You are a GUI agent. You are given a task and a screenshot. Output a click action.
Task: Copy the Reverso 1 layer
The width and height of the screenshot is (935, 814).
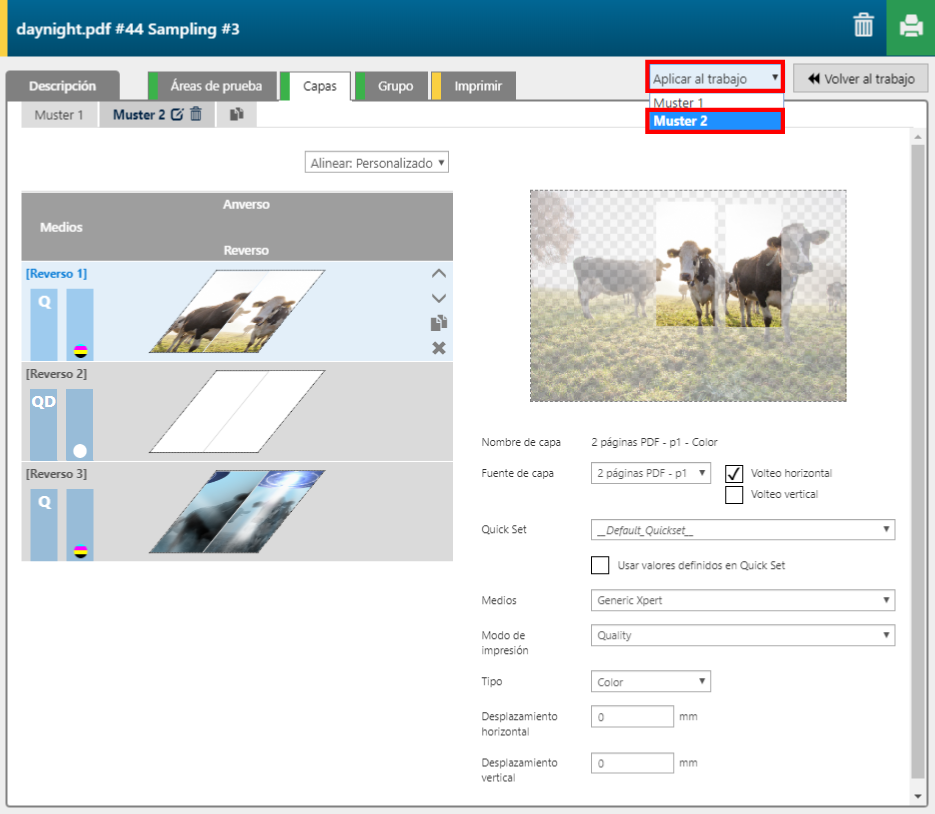pyautogui.click(x=438, y=323)
